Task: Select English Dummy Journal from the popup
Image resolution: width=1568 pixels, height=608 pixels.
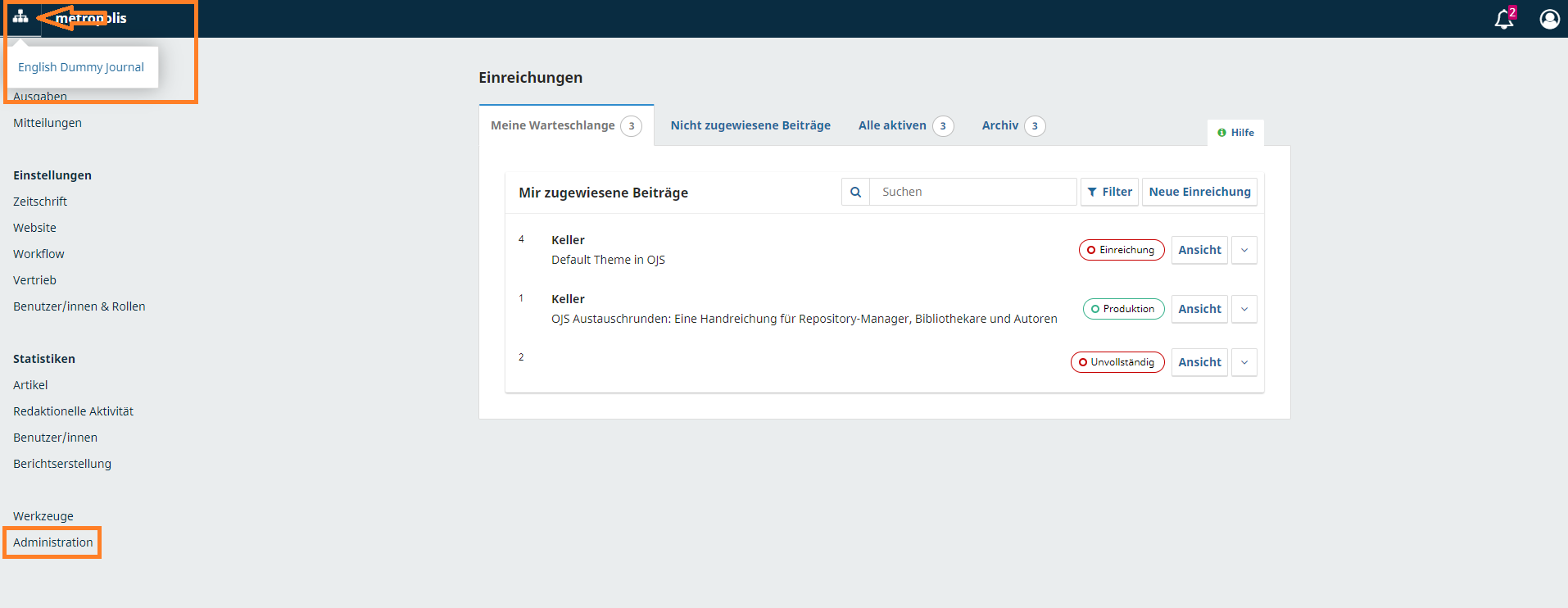Action: 81,67
